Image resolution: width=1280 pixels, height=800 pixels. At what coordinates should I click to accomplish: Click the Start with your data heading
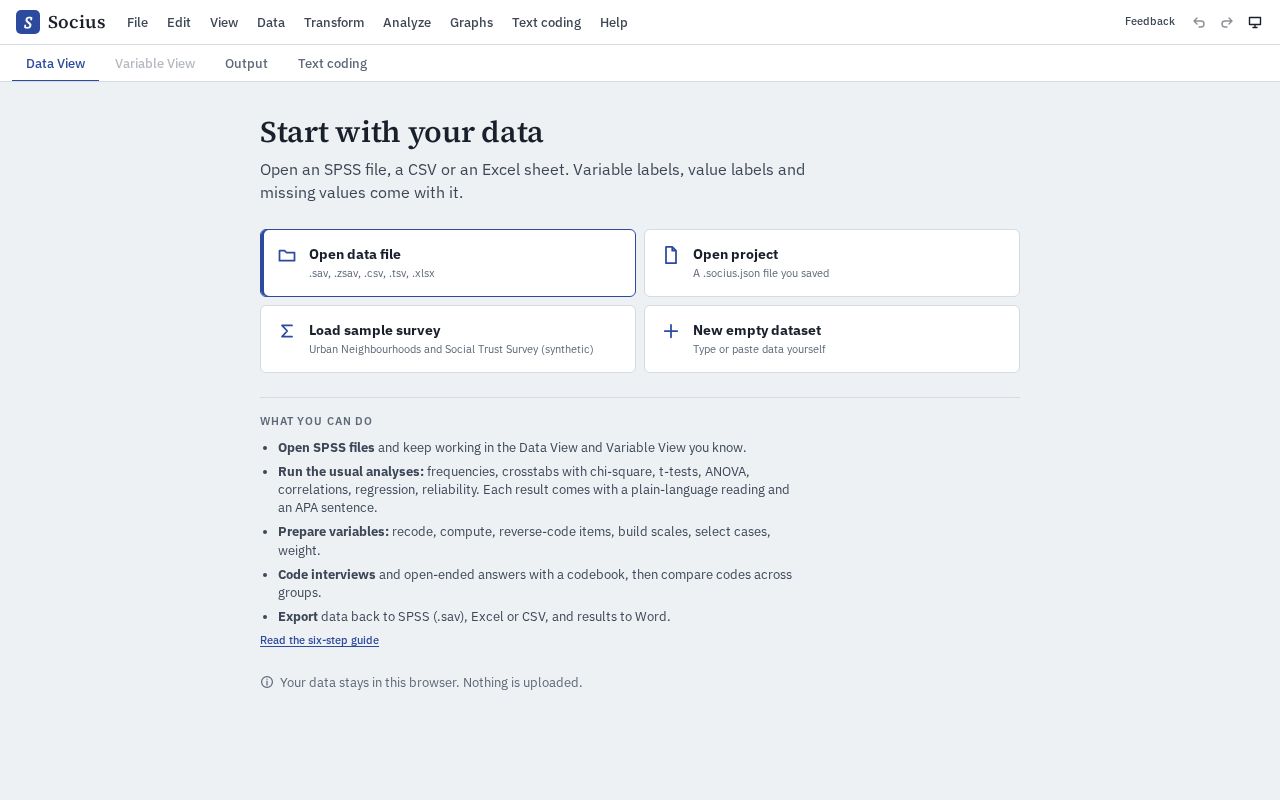(401, 132)
